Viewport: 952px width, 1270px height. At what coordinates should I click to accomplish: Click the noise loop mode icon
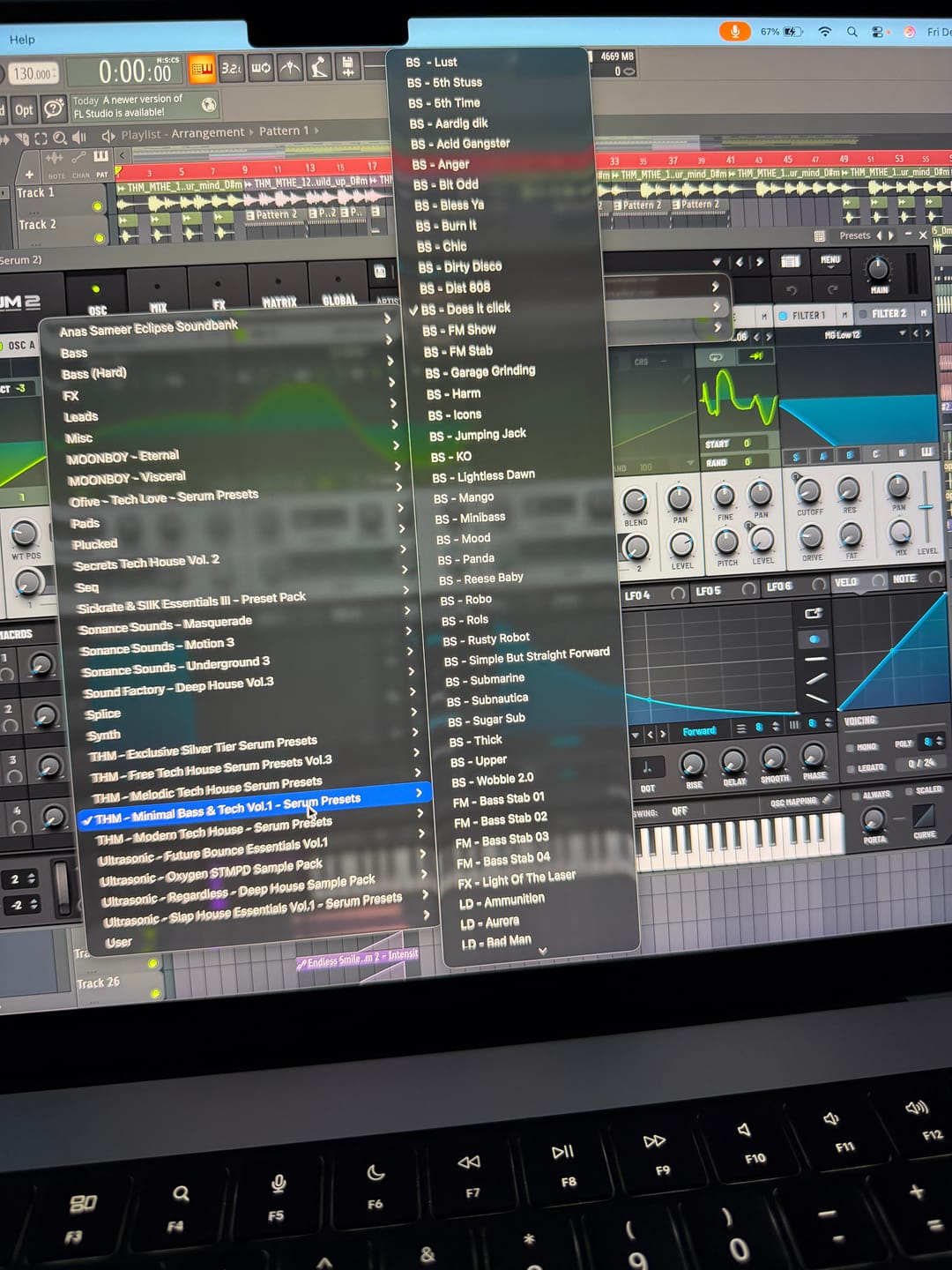click(x=716, y=356)
